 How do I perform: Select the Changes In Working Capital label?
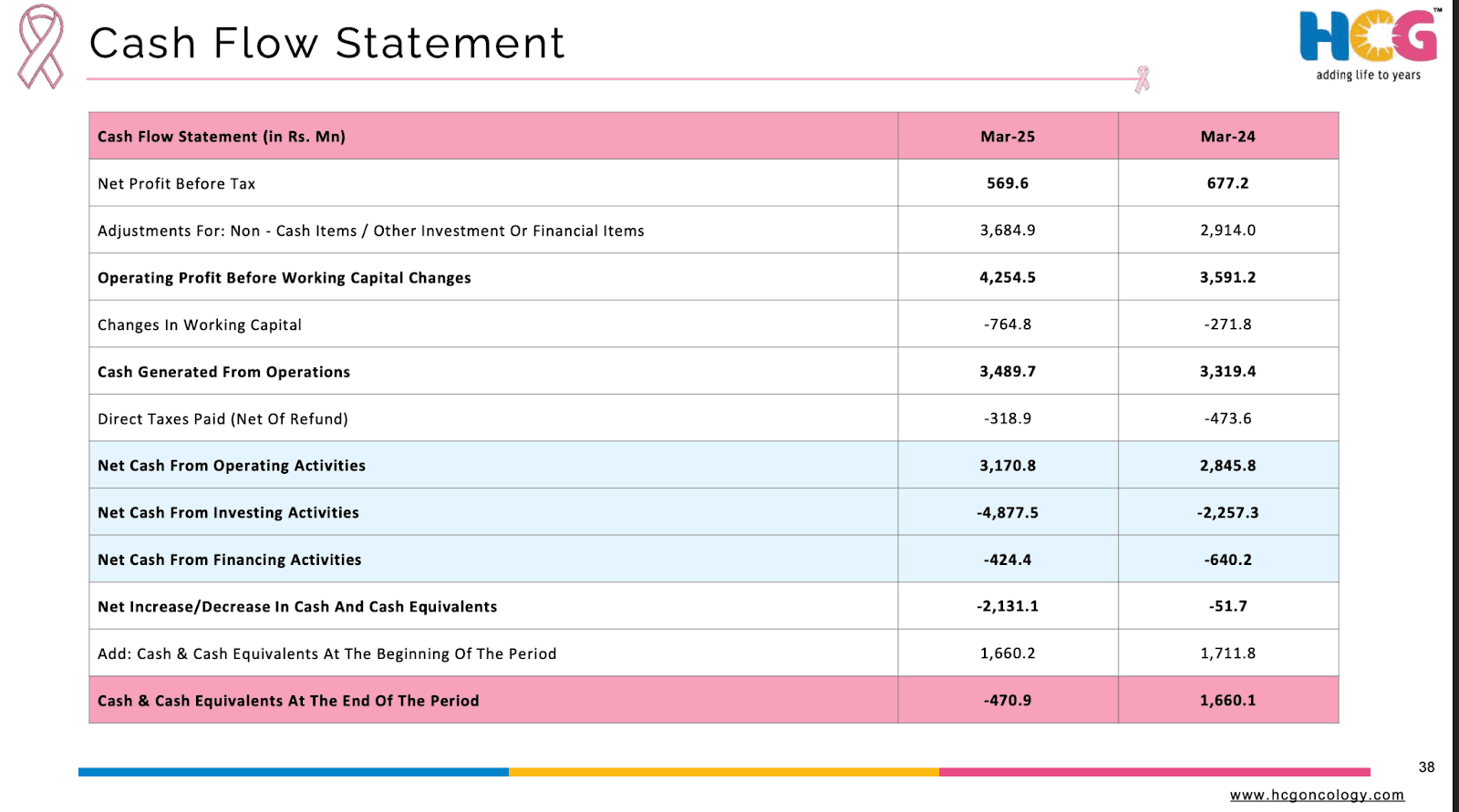pyautogui.click(x=200, y=325)
